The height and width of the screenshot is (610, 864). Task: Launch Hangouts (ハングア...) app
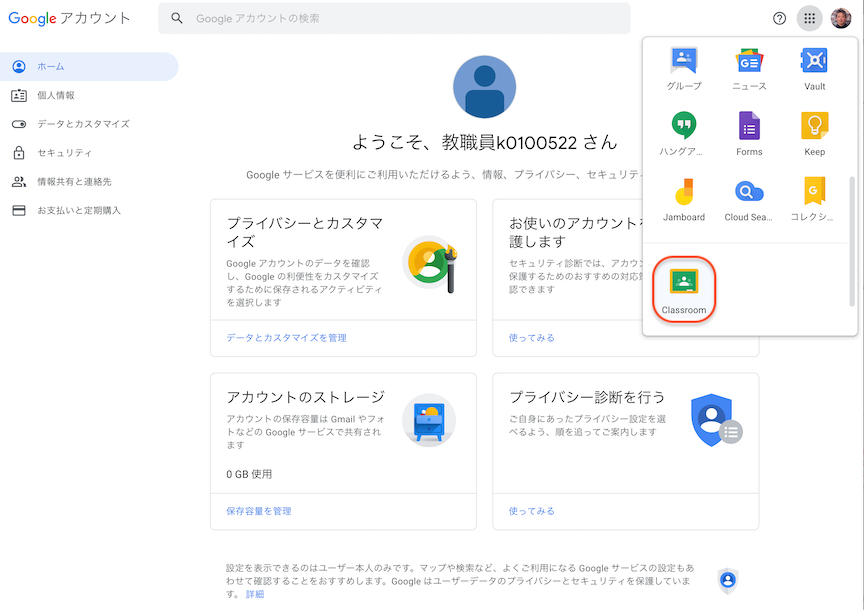tap(684, 134)
